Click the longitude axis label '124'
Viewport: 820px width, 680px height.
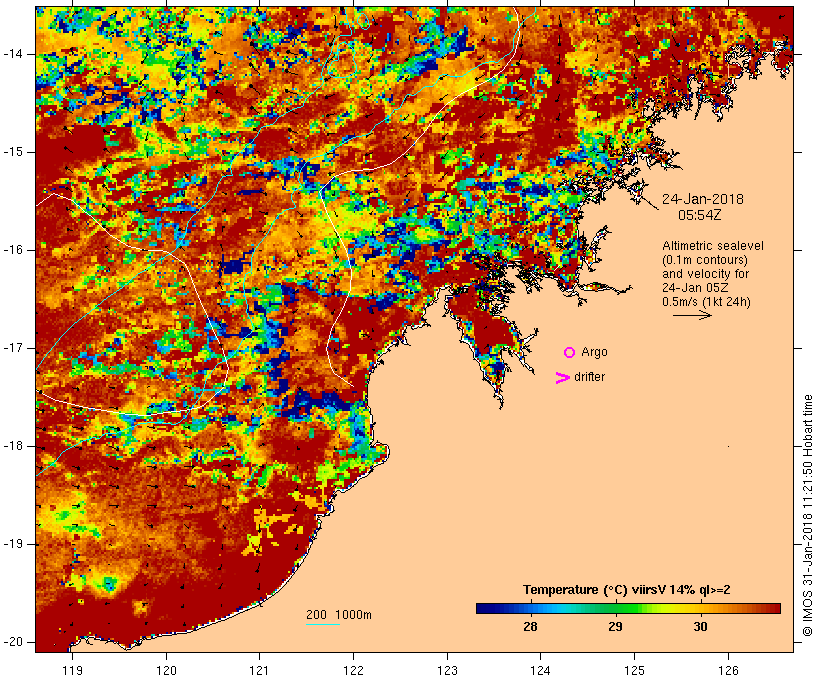coord(540,671)
